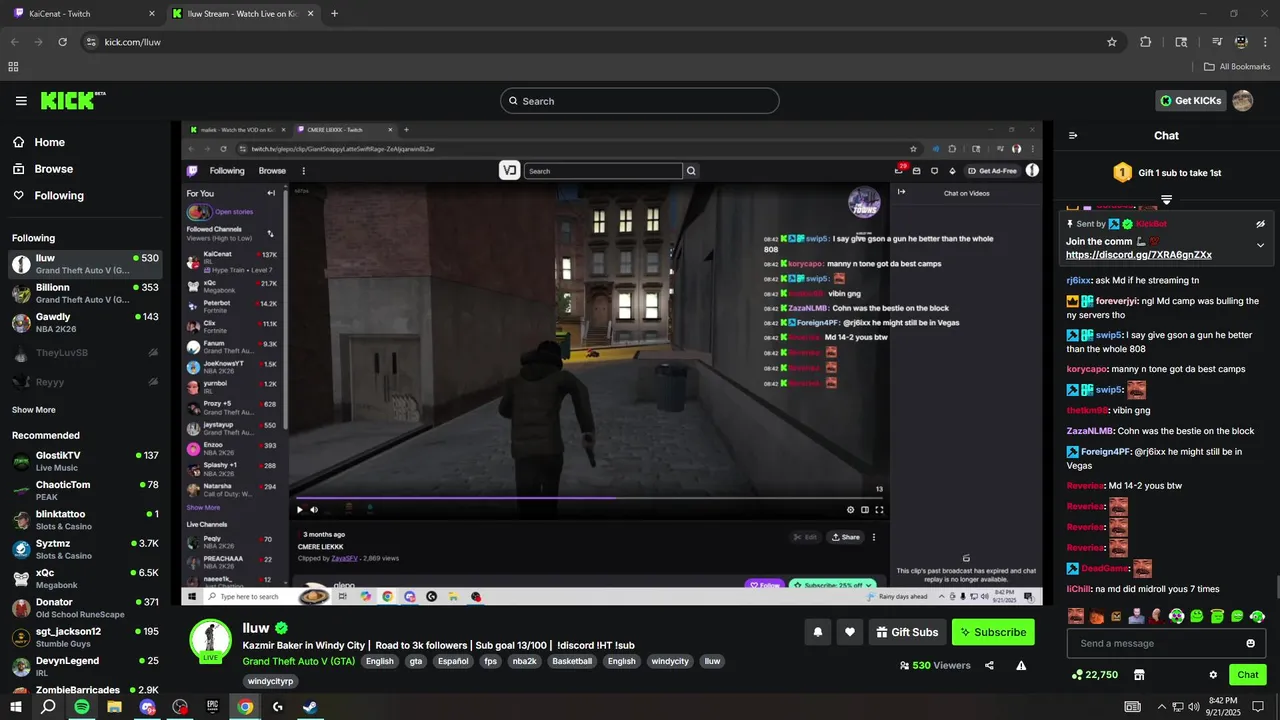Viewport: 1280px width, 720px height.
Task: Open the Kick hamburger sidebar menu
Action: (x=21, y=101)
